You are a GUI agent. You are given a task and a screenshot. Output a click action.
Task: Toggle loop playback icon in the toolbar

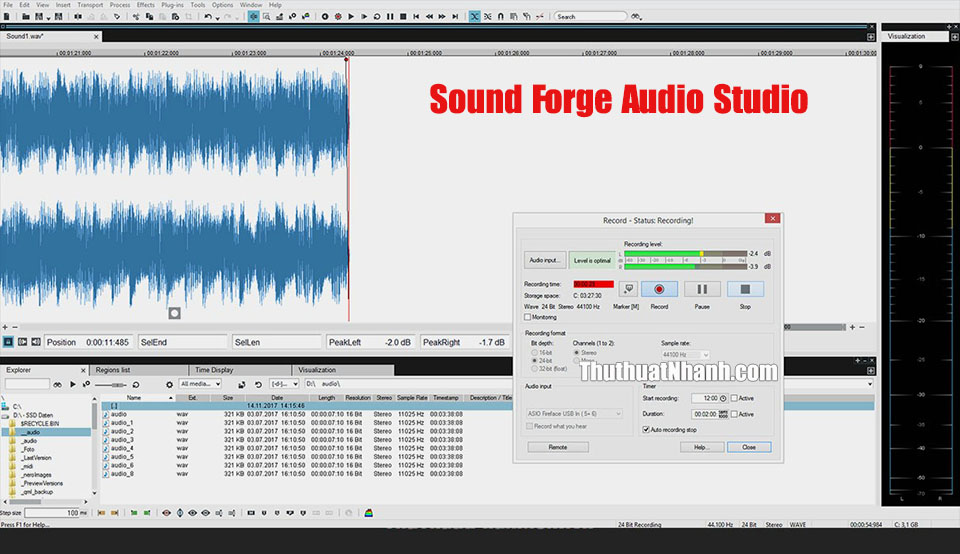(x=377, y=17)
